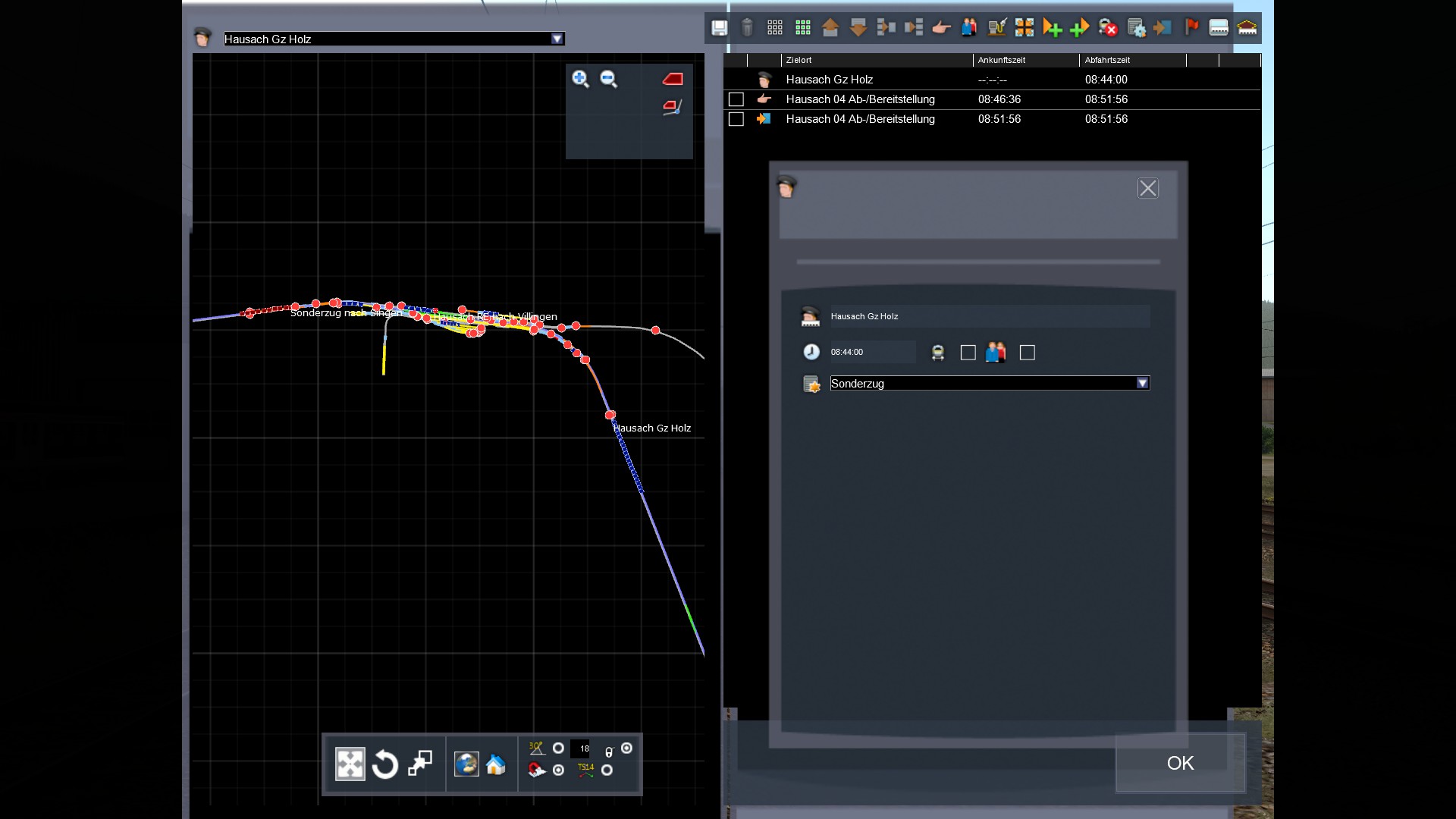Image resolution: width=1456 pixels, height=819 pixels.
Task: Click the 08:44:00 start time field
Action: coord(871,352)
